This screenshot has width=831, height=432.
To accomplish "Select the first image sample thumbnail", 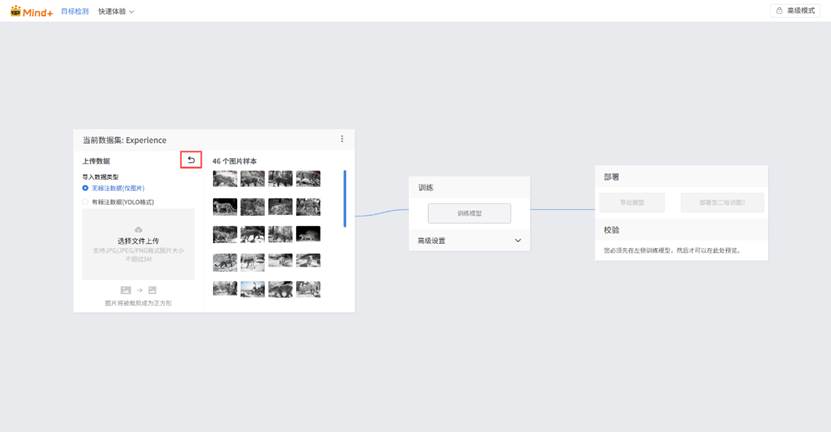I will click(x=225, y=179).
